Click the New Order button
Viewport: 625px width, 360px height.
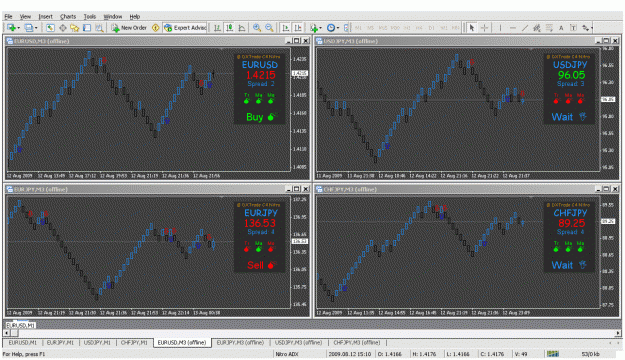(x=129, y=28)
